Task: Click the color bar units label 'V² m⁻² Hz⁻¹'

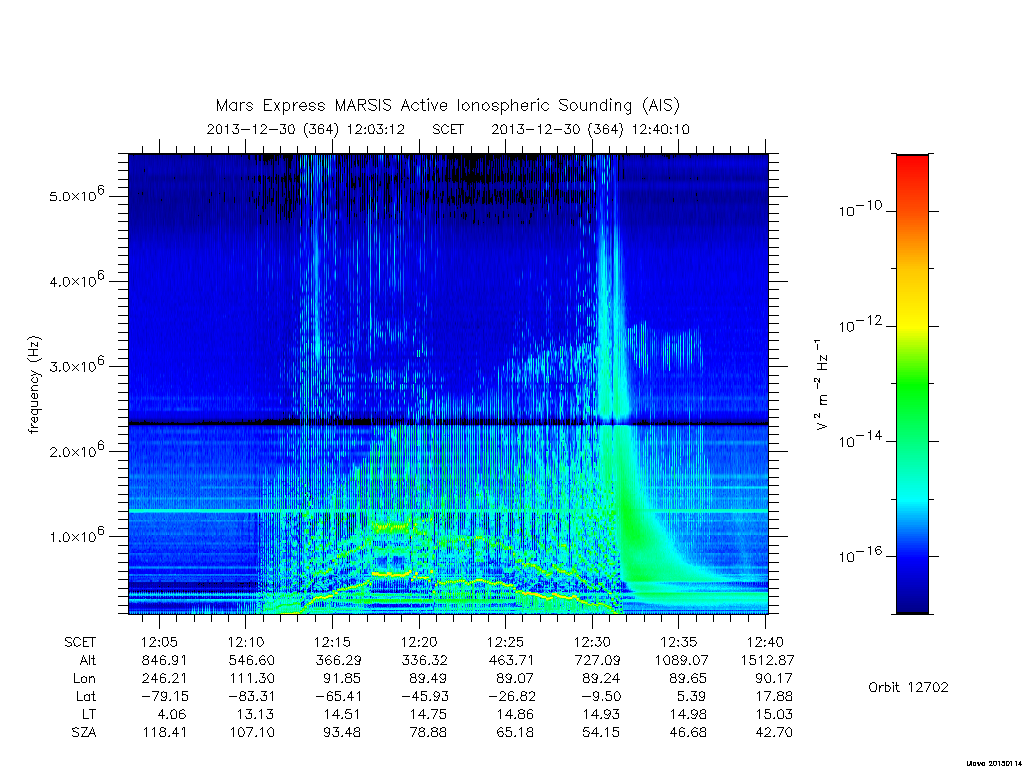Action: pos(822,385)
